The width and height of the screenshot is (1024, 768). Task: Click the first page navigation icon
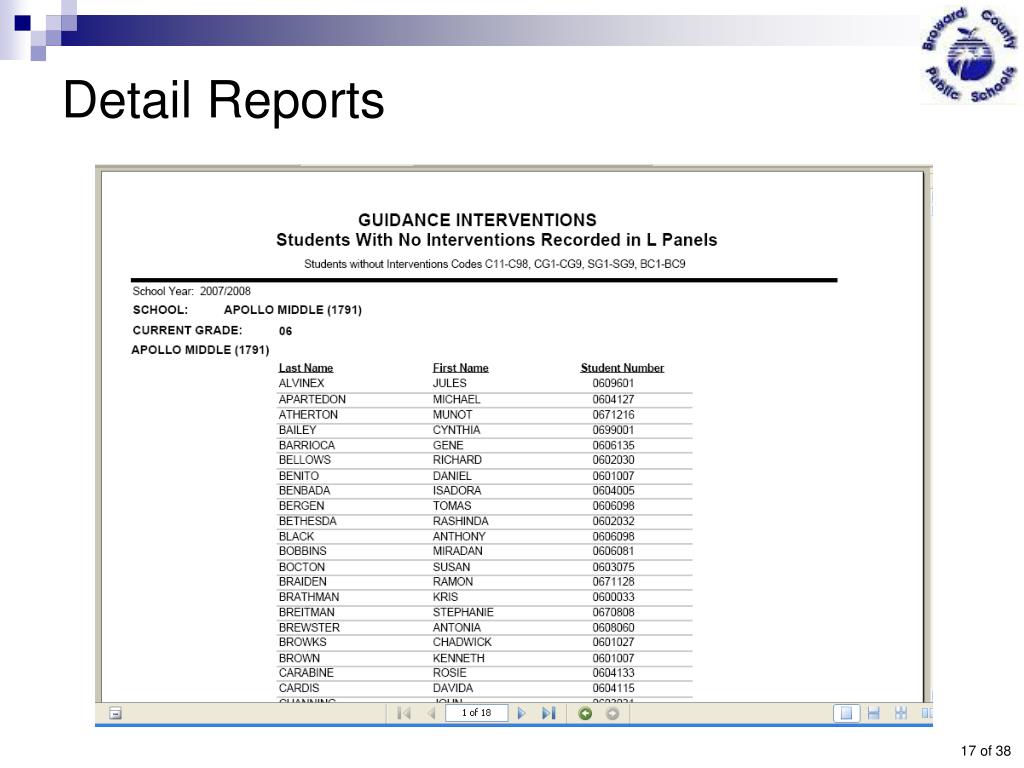pos(404,713)
